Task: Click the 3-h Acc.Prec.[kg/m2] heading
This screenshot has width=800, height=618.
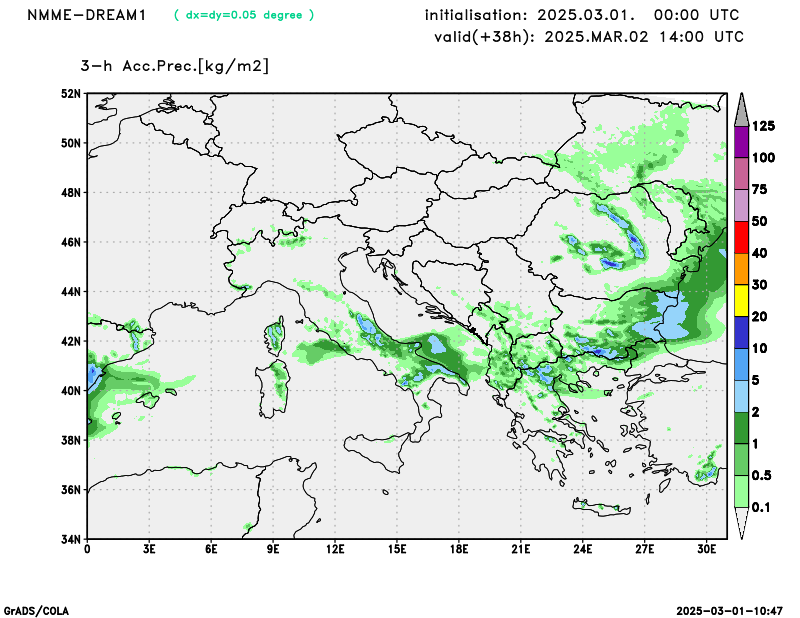Action: pyautogui.click(x=174, y=66)
